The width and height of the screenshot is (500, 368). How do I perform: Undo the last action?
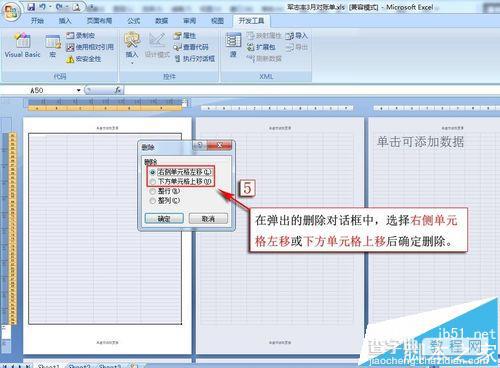point(42,7)
